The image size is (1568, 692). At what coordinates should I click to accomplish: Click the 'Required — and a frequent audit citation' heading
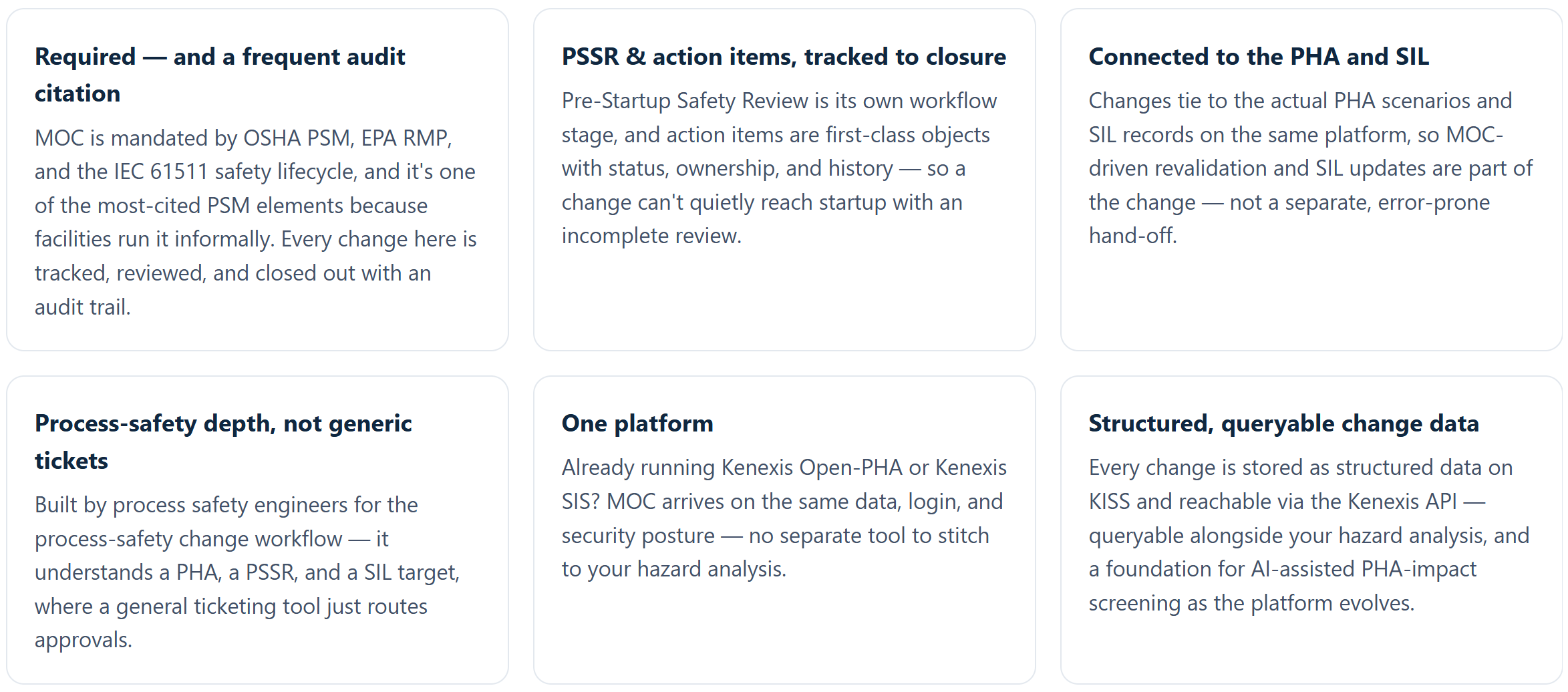[220, 75]
